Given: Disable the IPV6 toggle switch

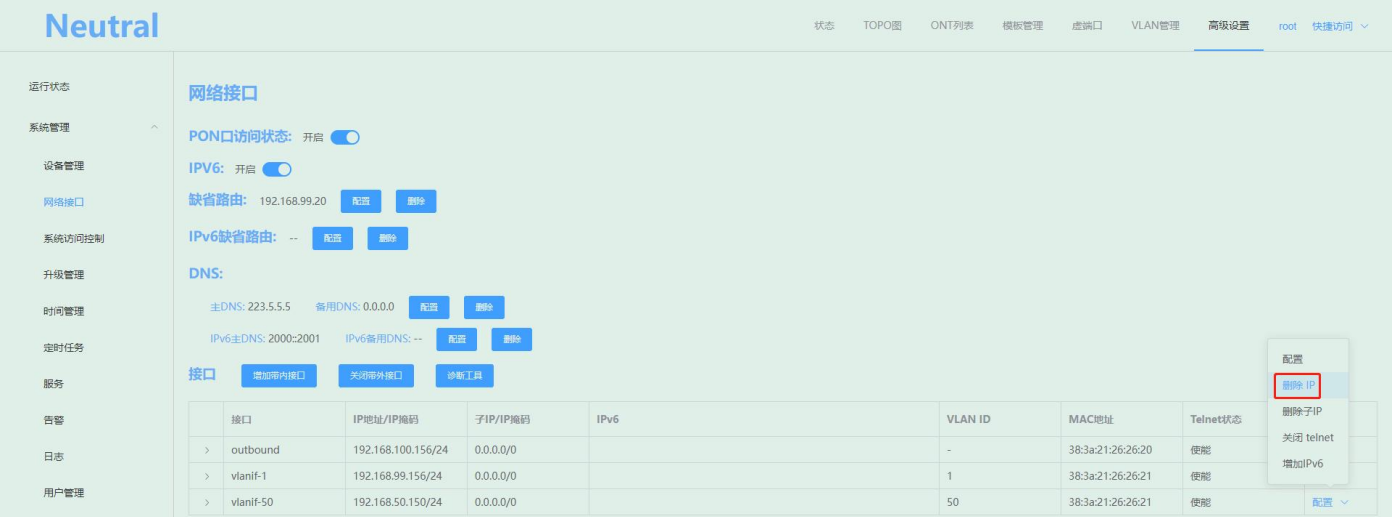Looking at the screenshot, I should click(x=276, y=169).
